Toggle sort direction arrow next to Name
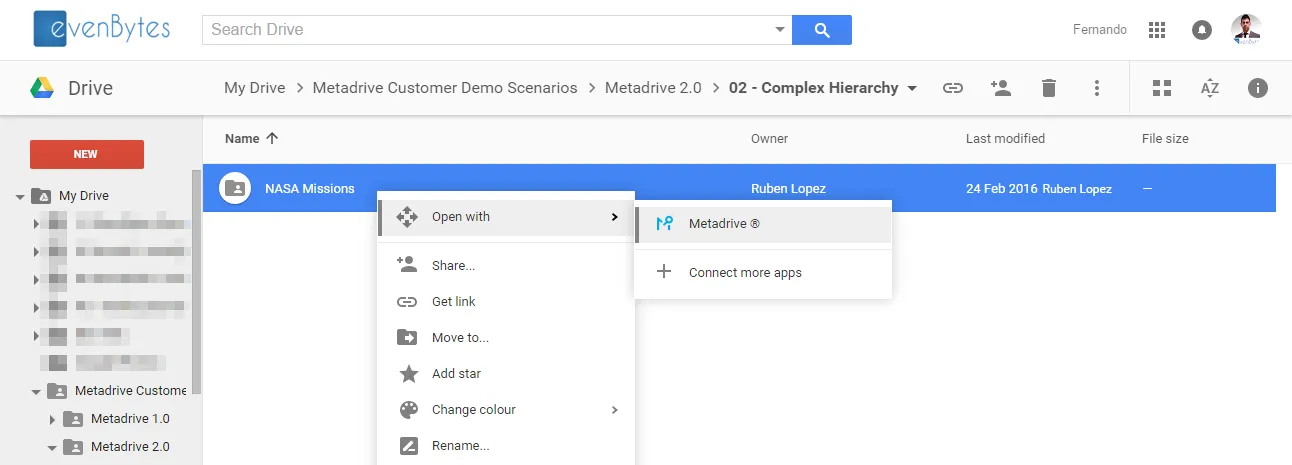1292x465 pixels. pos(272,139)
